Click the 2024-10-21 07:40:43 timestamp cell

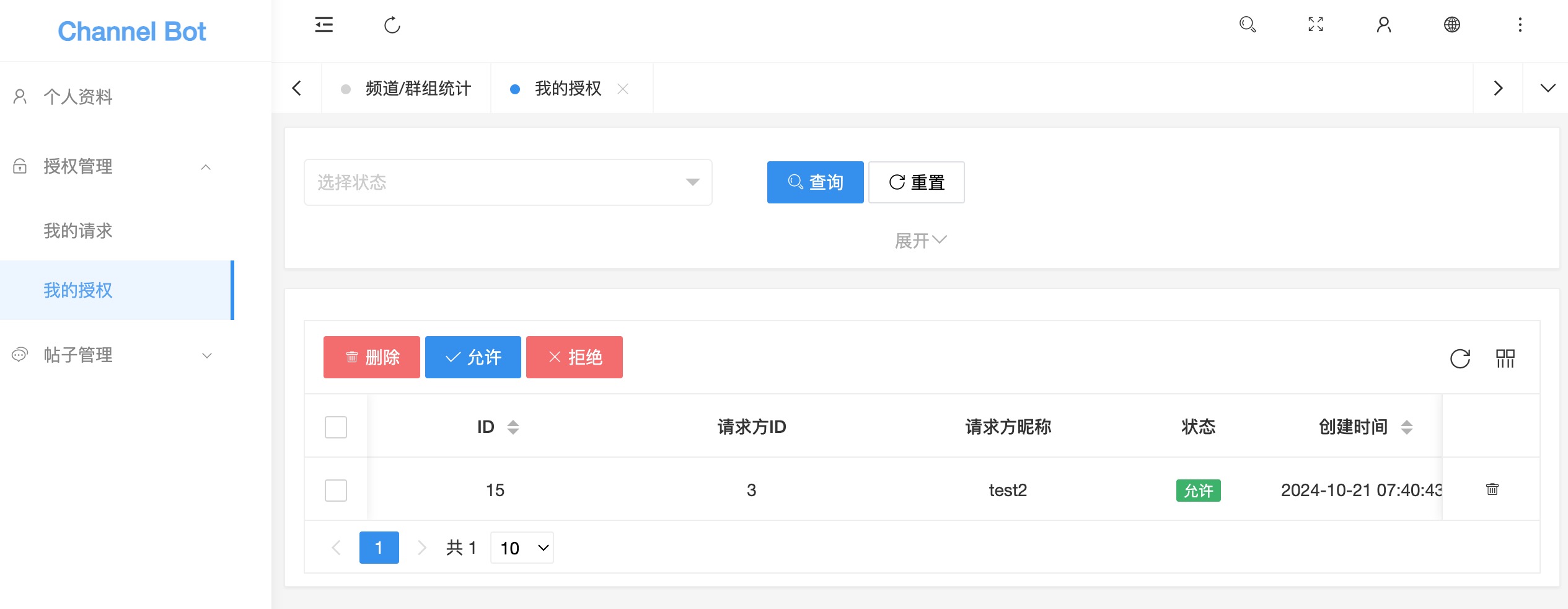1361,490
